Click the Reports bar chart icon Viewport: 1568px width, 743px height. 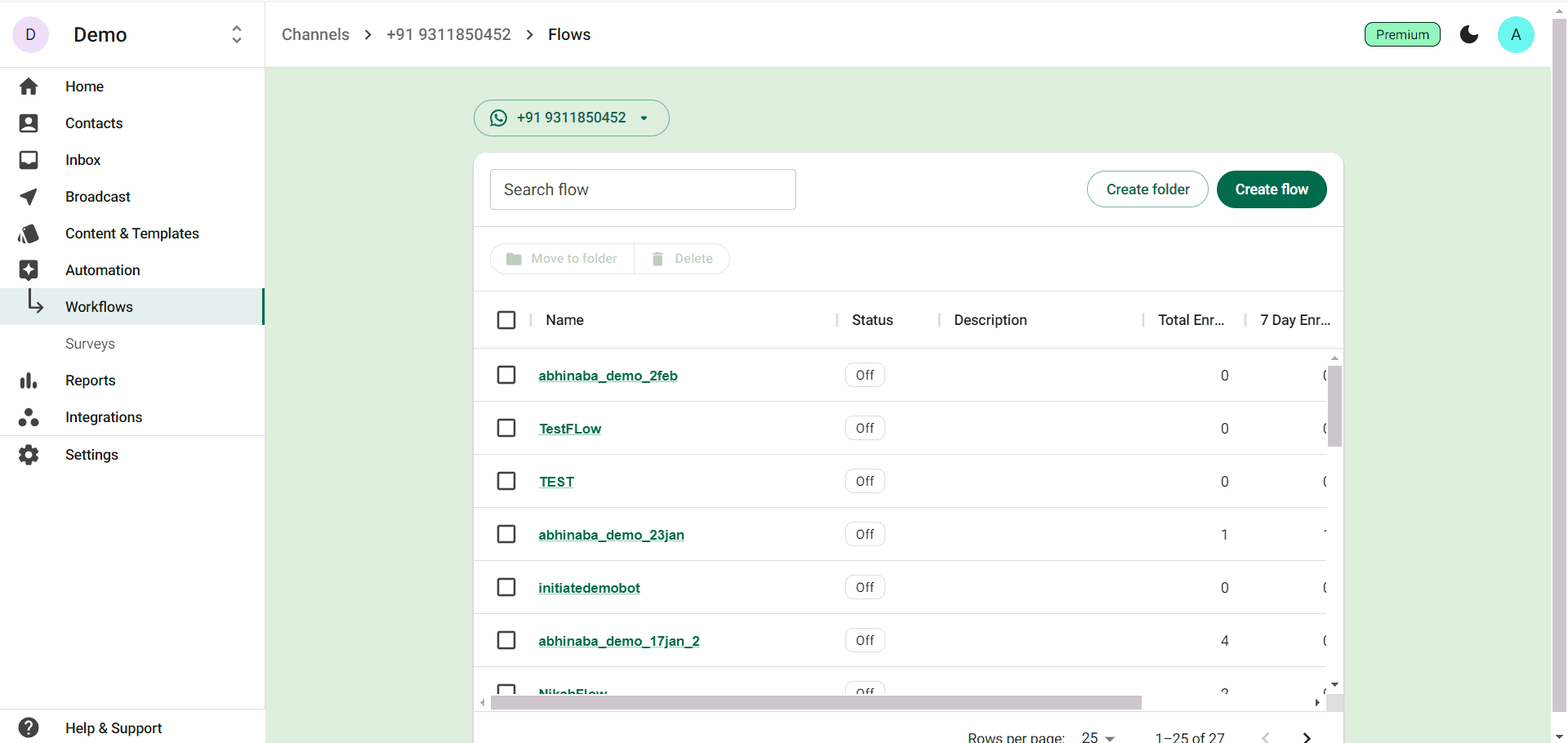pyautogui.click(x=29, y=380)
